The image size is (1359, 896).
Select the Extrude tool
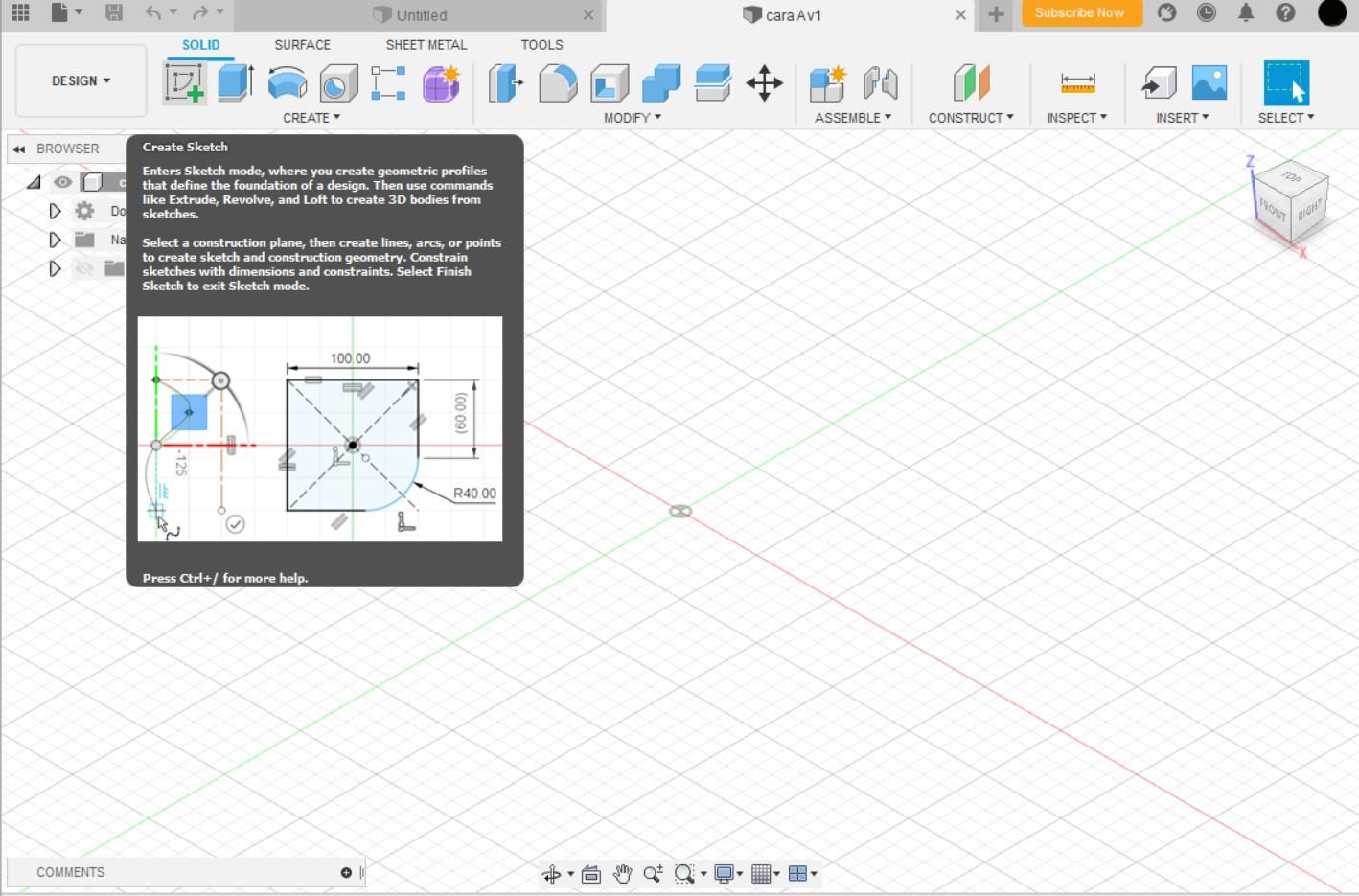point(236,83)
